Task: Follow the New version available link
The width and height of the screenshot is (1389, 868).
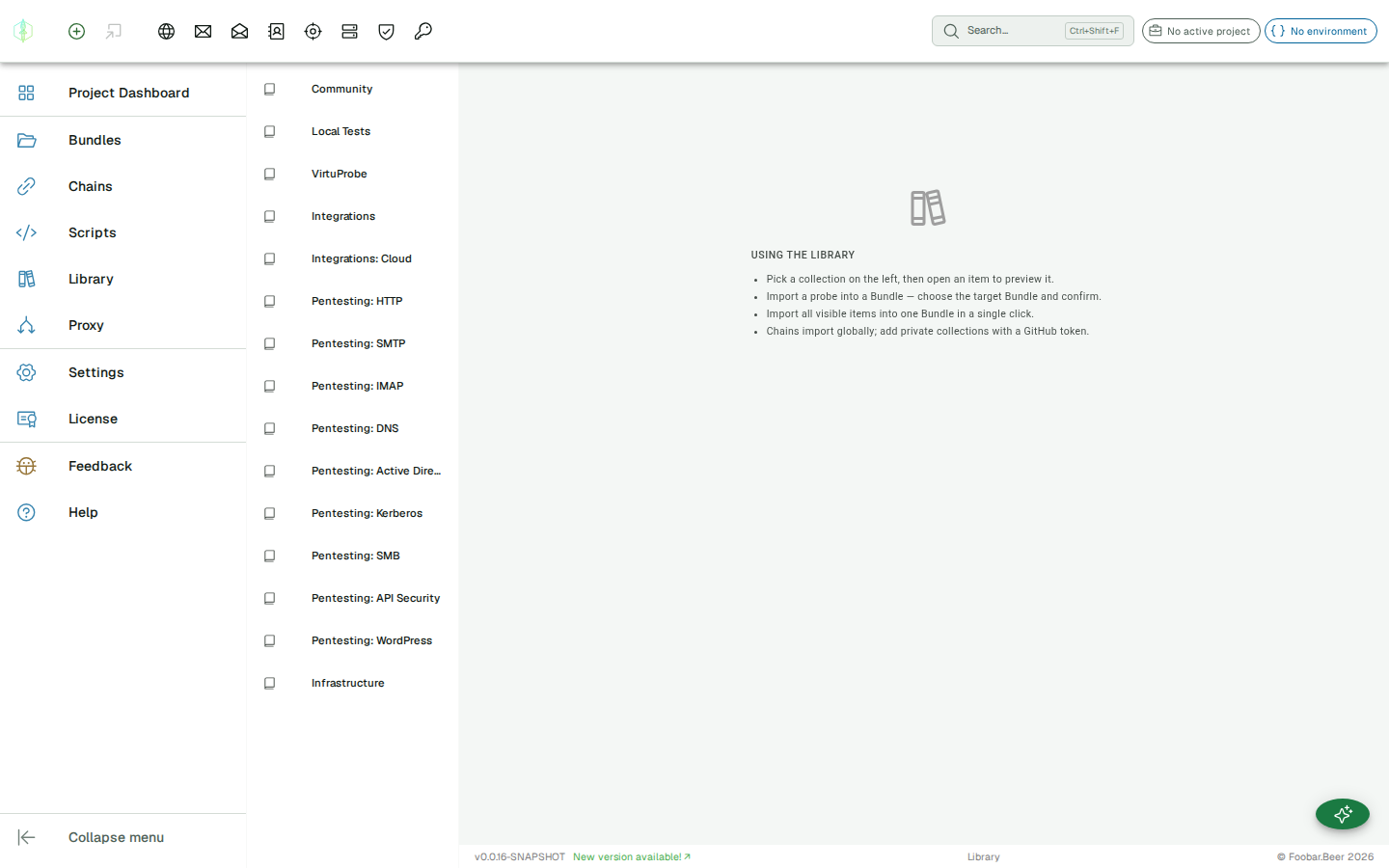Action: click(632, 856)
